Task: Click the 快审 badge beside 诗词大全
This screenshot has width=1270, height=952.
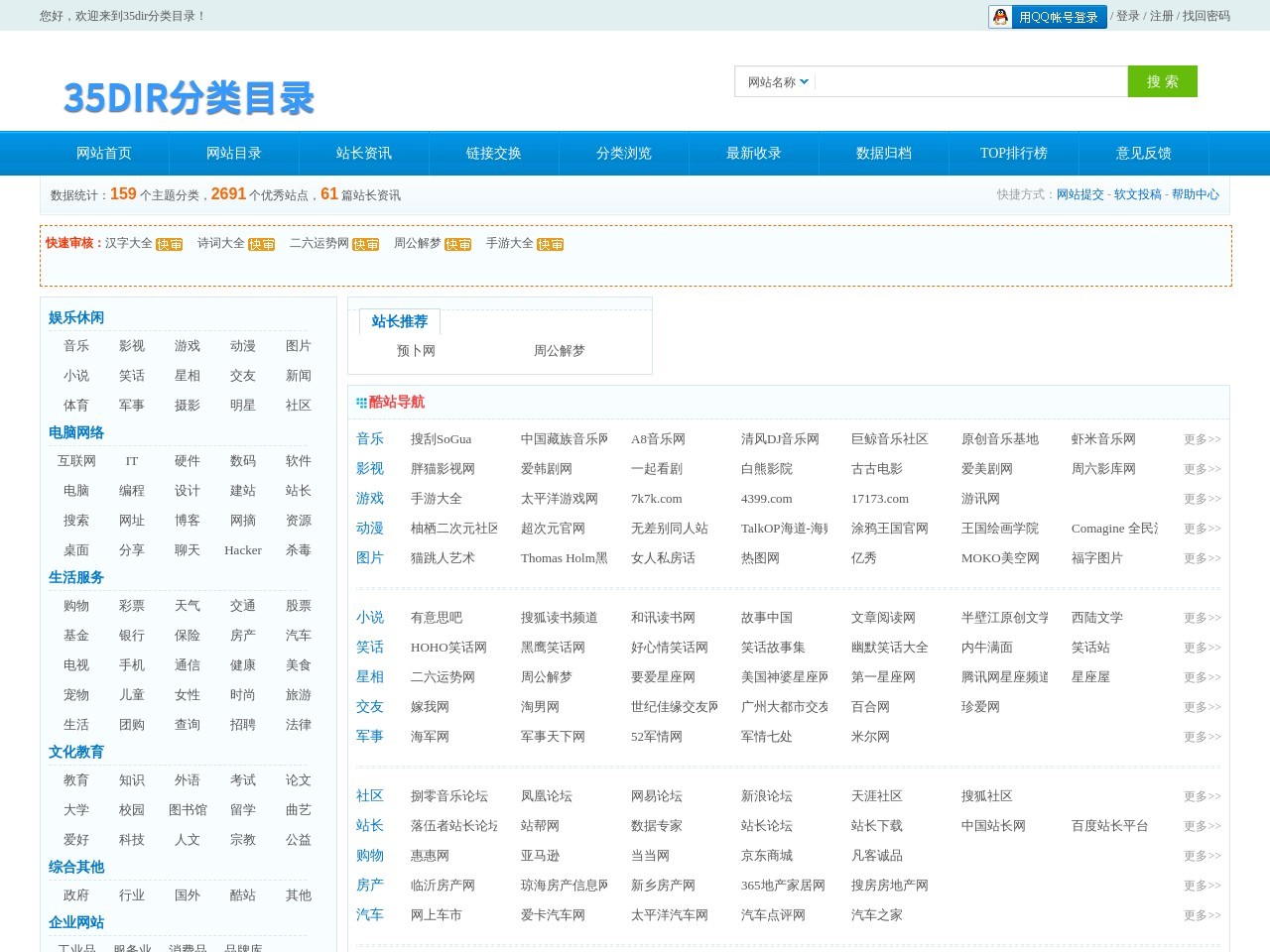Action: coord(261,244)
